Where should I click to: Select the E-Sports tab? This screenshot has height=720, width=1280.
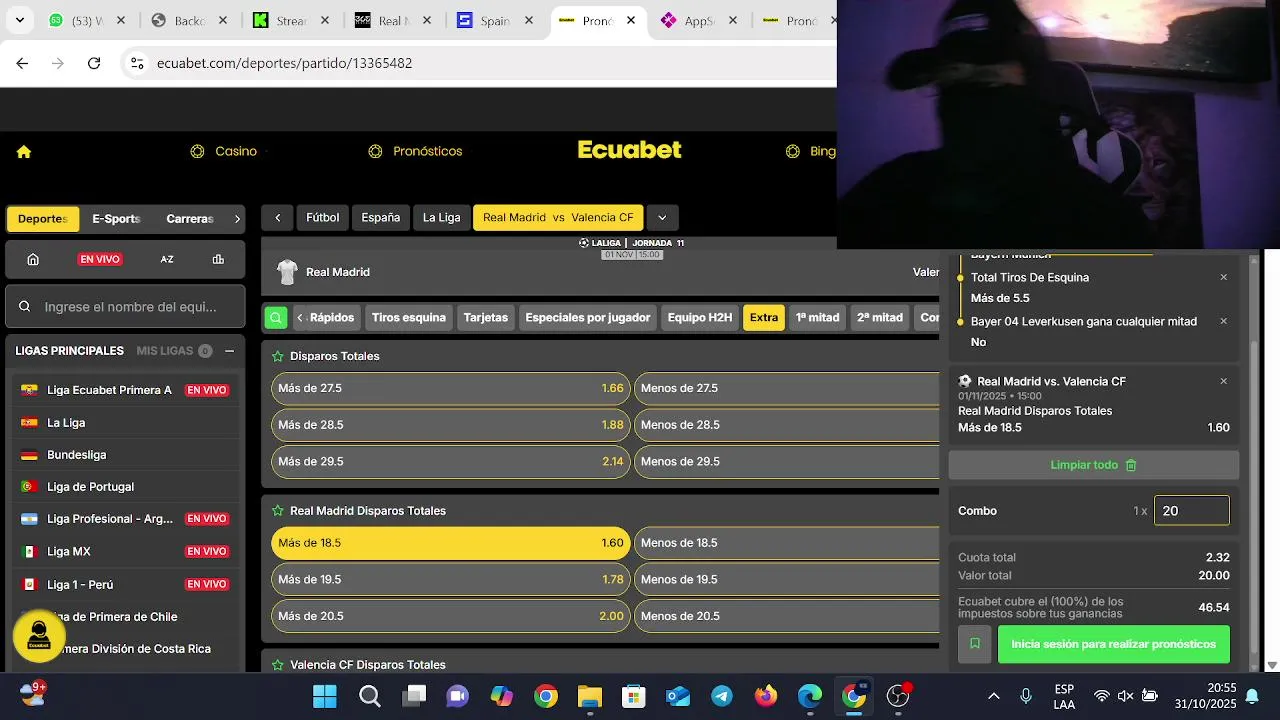116,219
